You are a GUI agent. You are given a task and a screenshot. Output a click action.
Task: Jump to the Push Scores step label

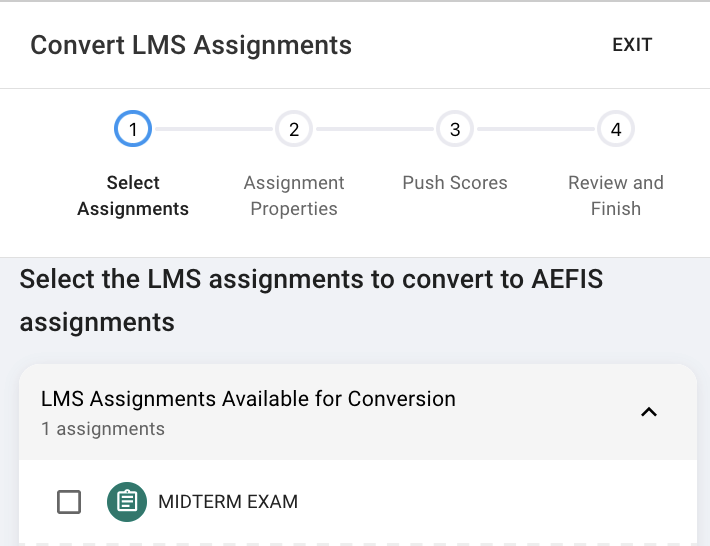point(455,183)
